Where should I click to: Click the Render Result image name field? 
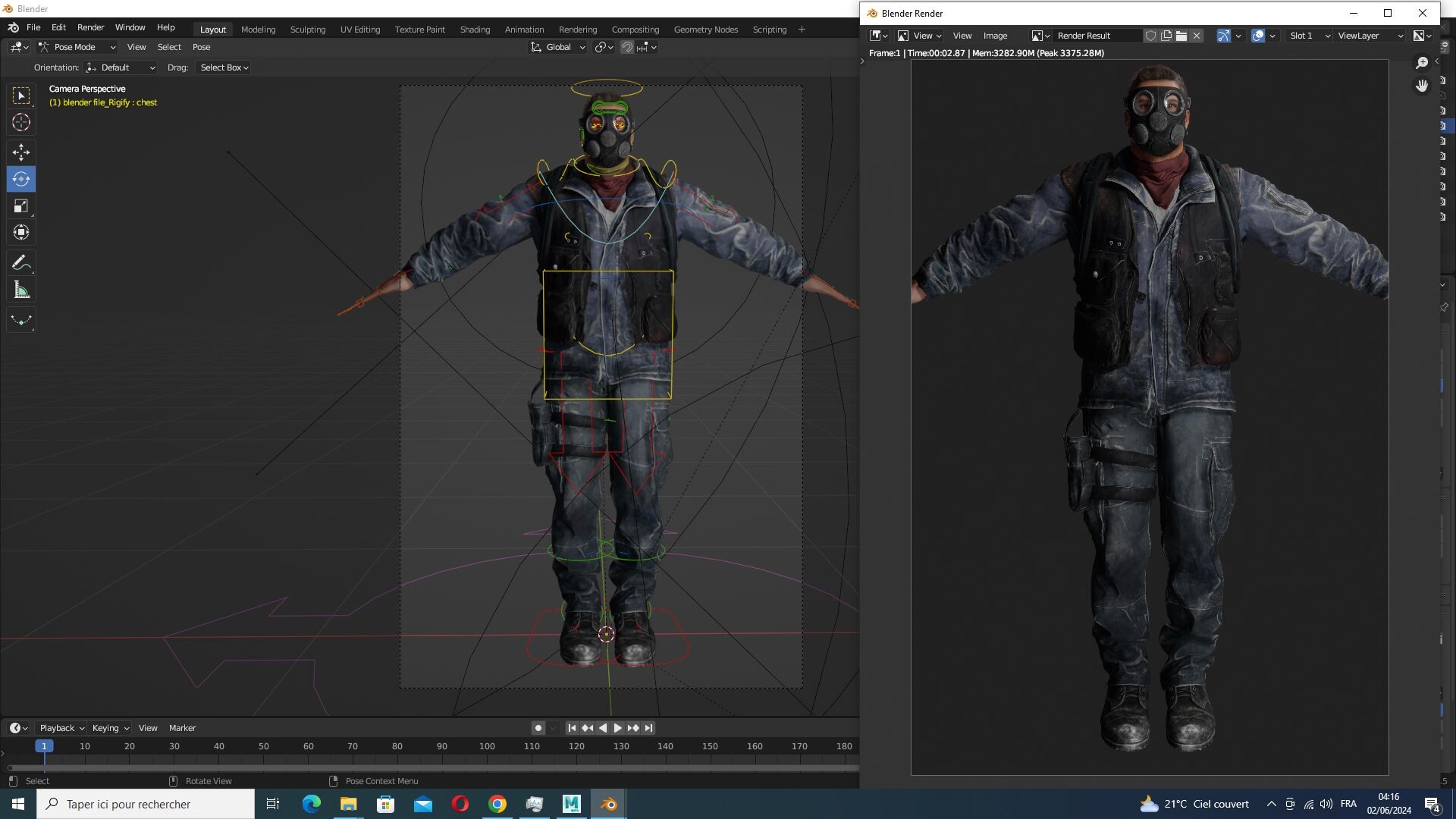[1097, 36]
